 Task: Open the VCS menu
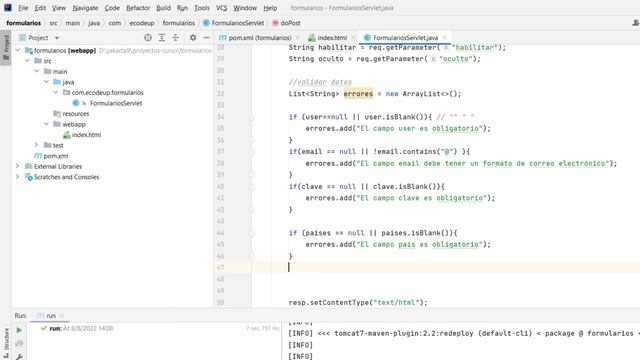click(221, 8)
